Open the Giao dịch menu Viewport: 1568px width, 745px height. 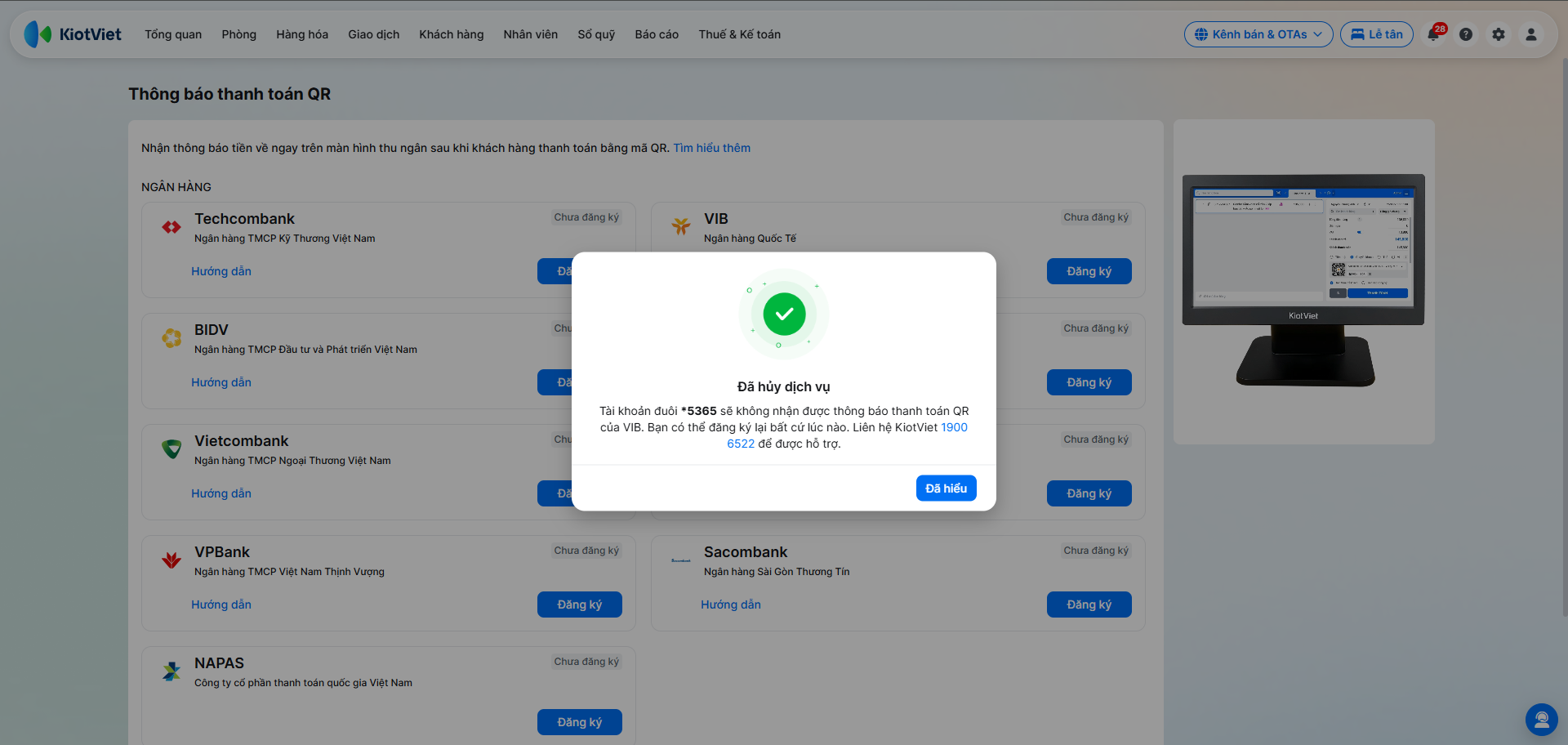(x=374, y=34)
